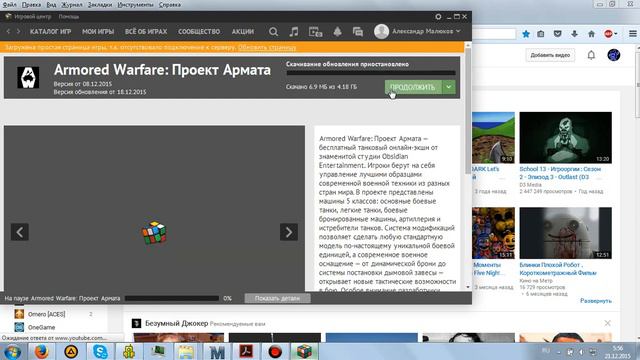This screenshot has width=640, height=360.
Task: Open red record app in taskbar
Action: 275,351
